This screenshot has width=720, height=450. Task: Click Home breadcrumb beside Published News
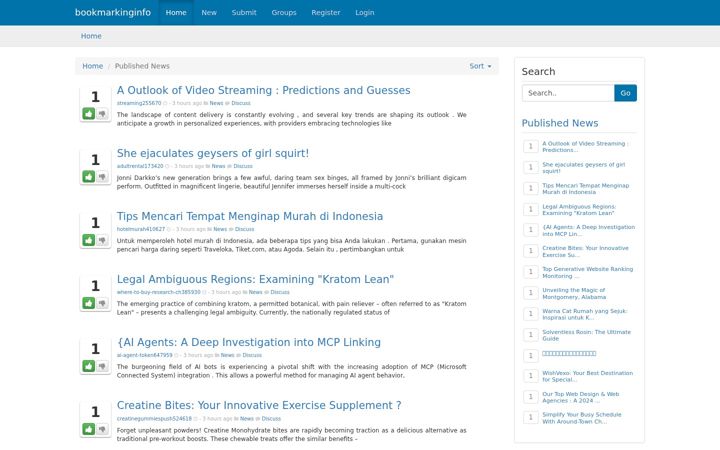tap(92, 66)
